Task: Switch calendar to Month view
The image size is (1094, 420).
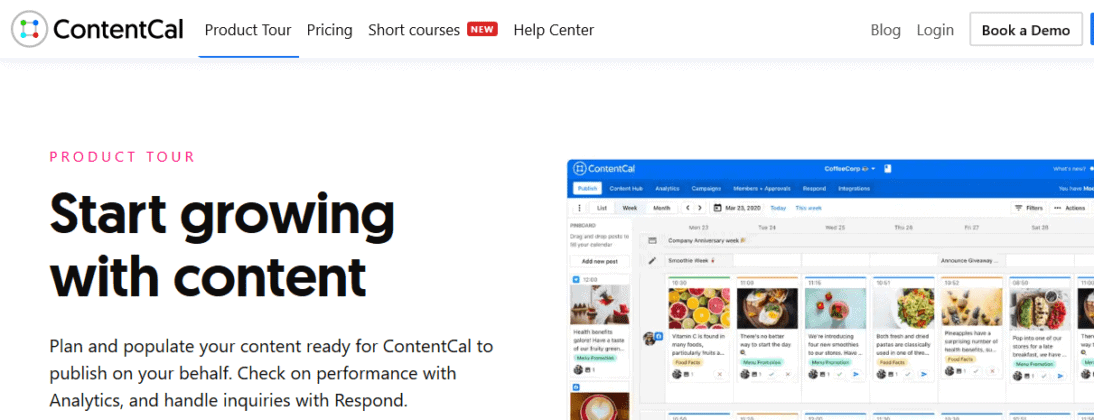Action: coord(661,208)
